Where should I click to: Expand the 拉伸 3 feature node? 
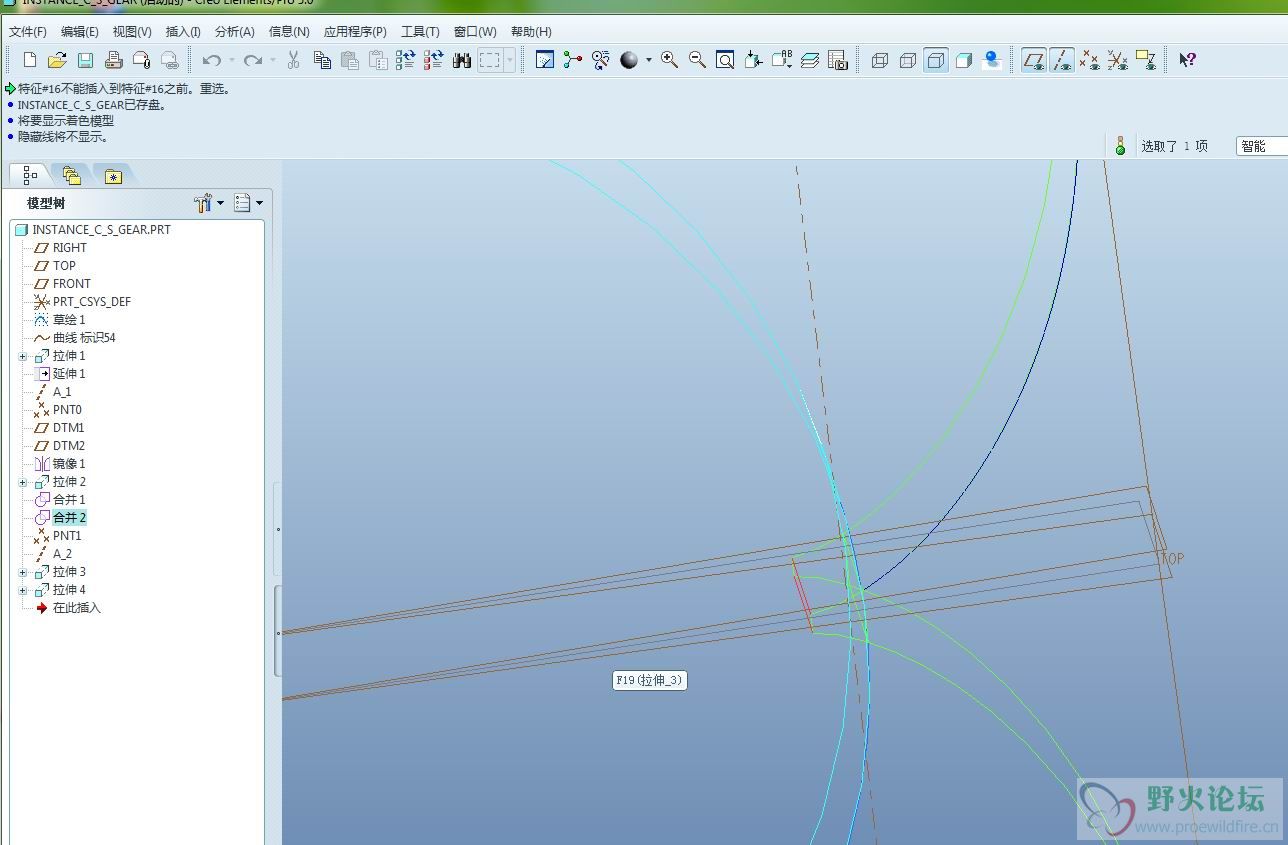pos(22,572)
